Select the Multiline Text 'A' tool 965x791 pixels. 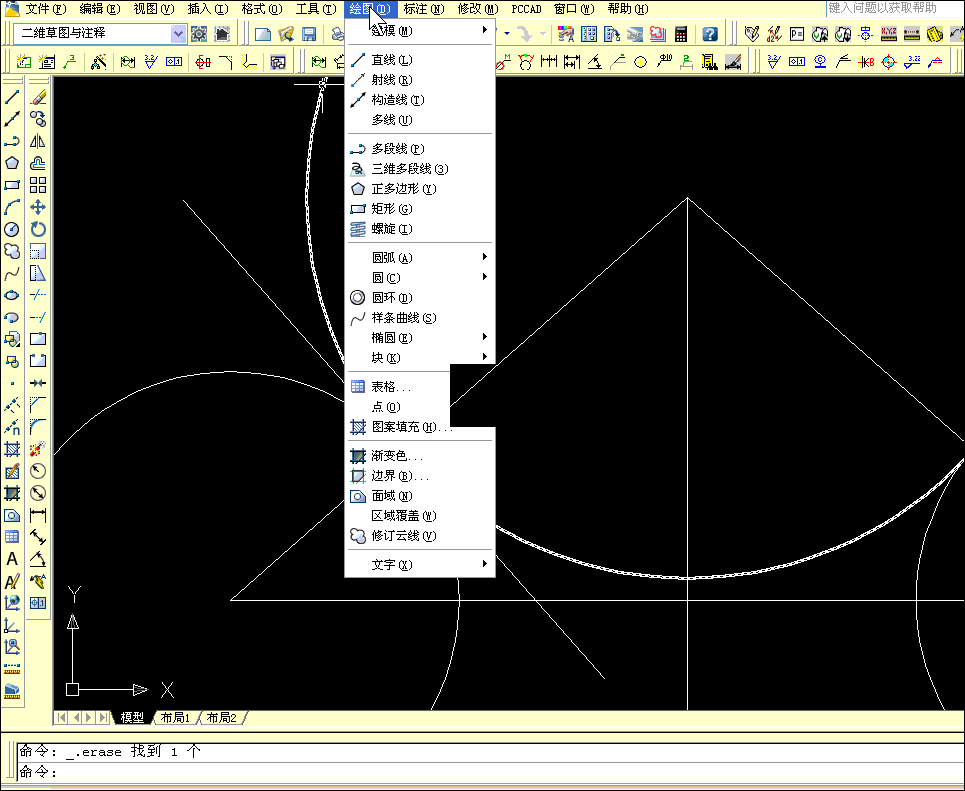(x=12, y=559)
